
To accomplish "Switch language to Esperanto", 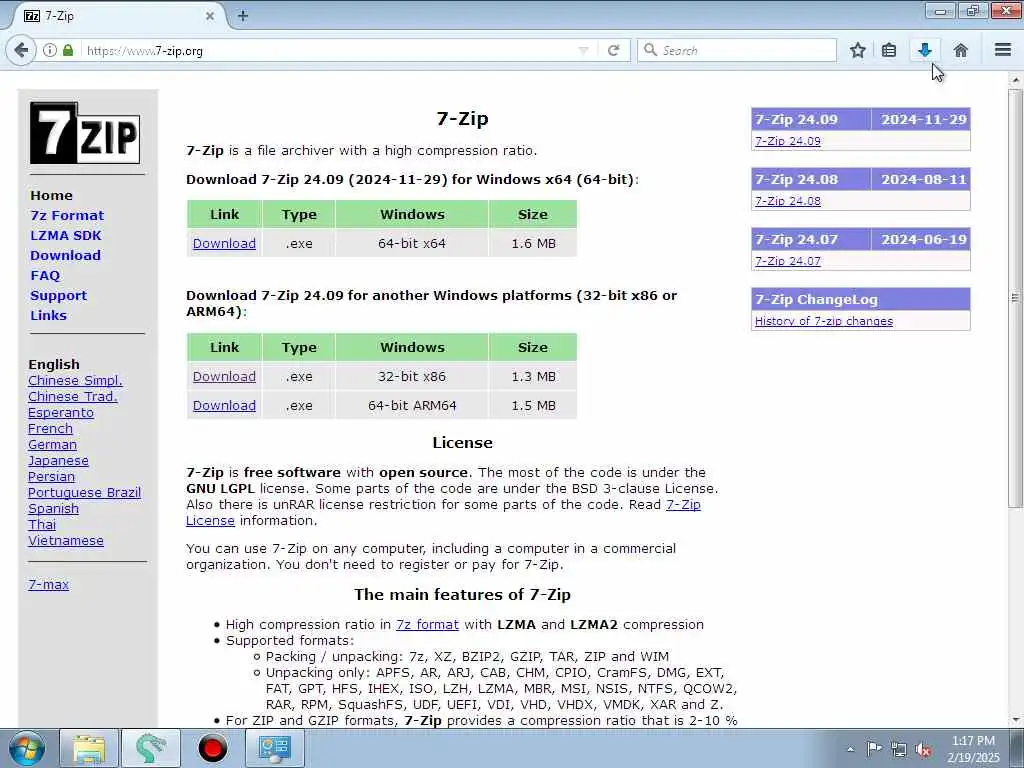I will click(x=61, y=413).
